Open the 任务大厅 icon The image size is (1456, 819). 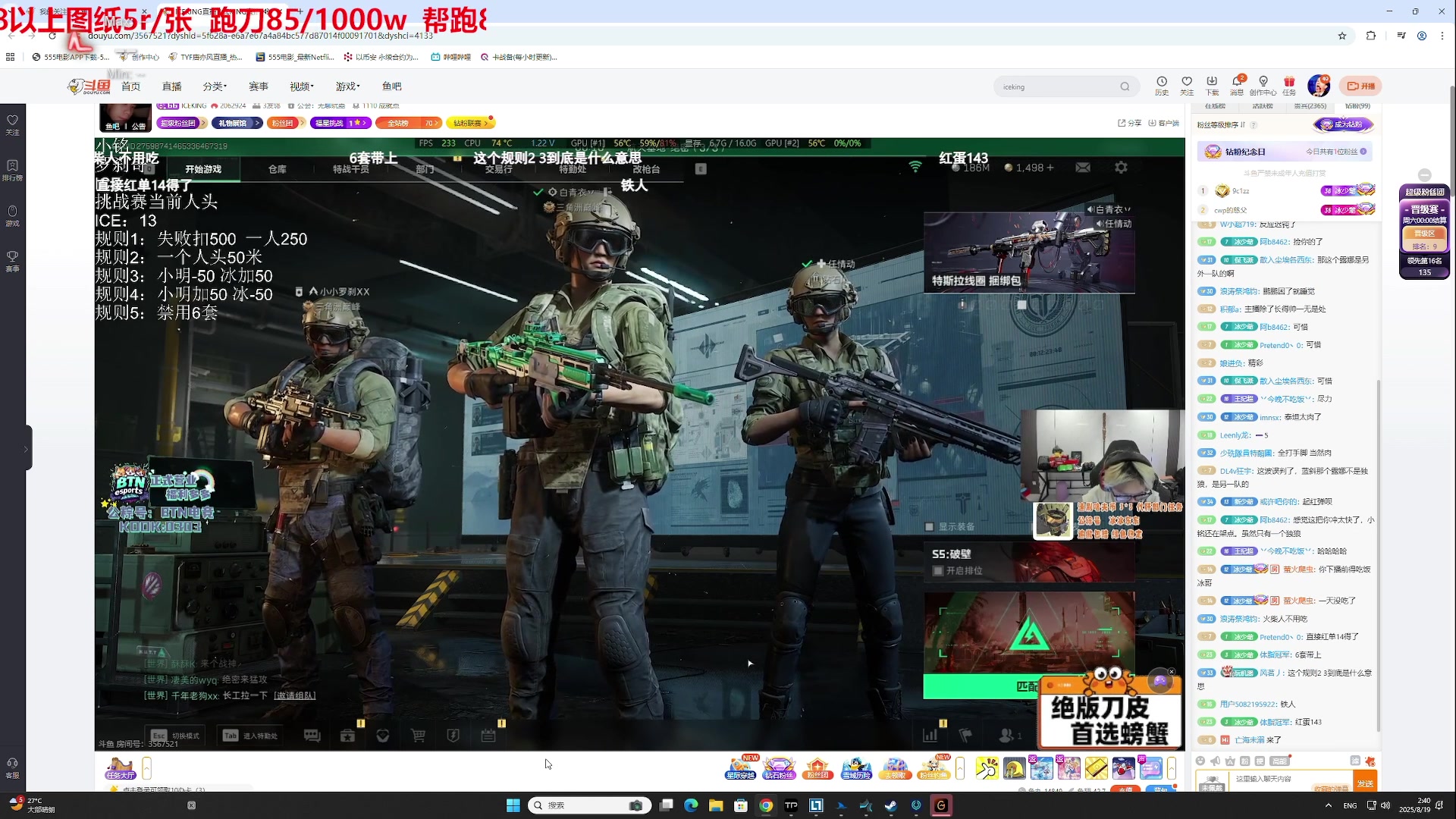[x=121, y=768]
